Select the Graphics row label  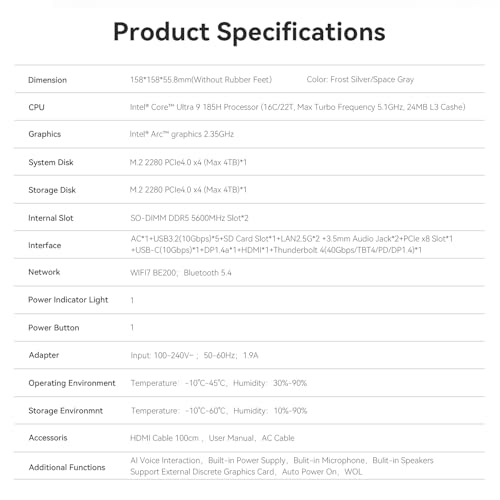(45, 134)
